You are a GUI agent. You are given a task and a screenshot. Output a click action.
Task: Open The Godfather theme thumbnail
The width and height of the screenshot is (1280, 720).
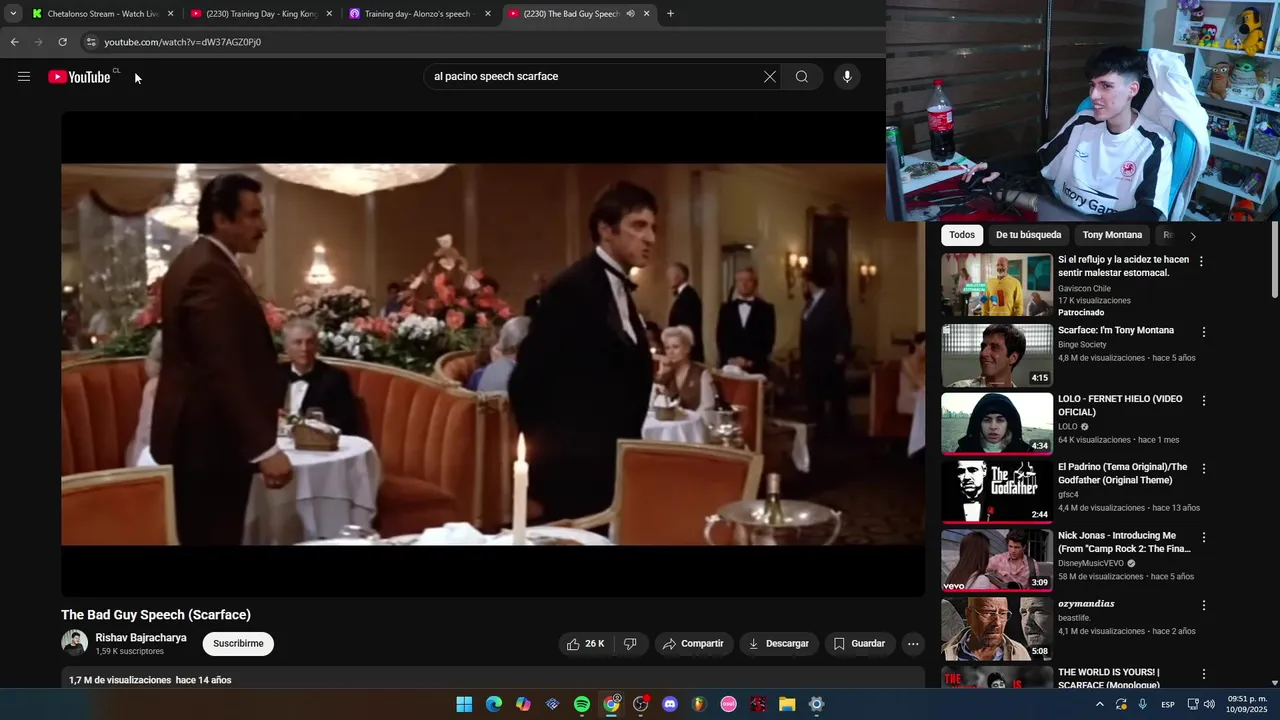[997, 492]
